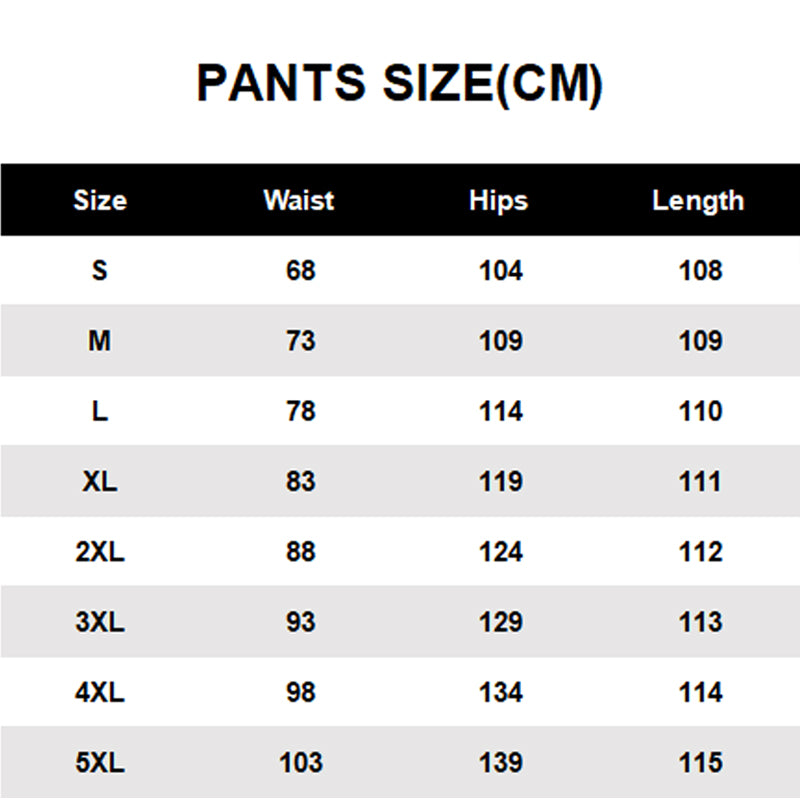The image size is (800, 800).
Task: Click length value 113 in 3XL row
Action: click(x=701, y=622)
